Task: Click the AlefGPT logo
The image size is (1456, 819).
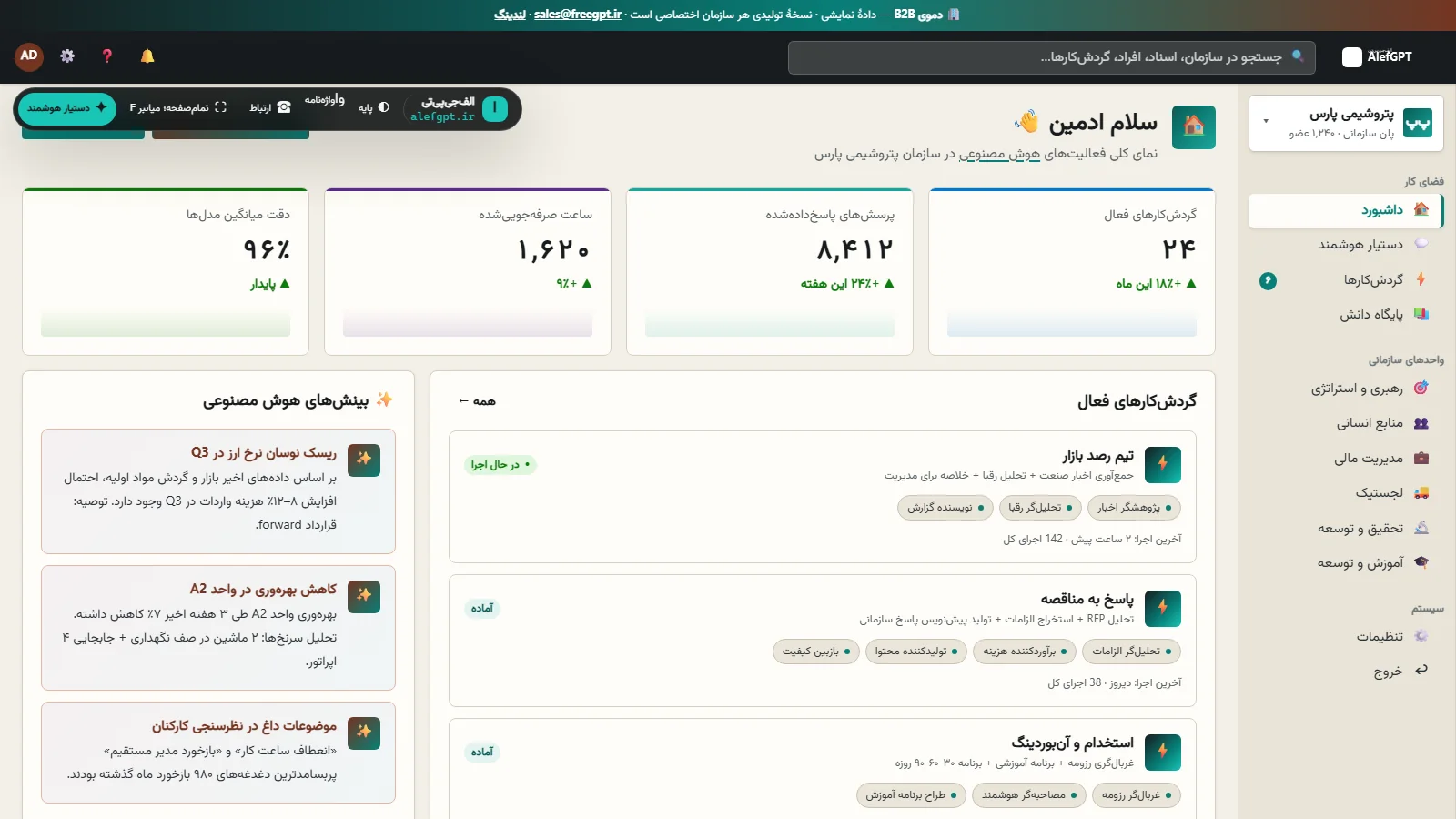Action: (x=1378, y=56)
